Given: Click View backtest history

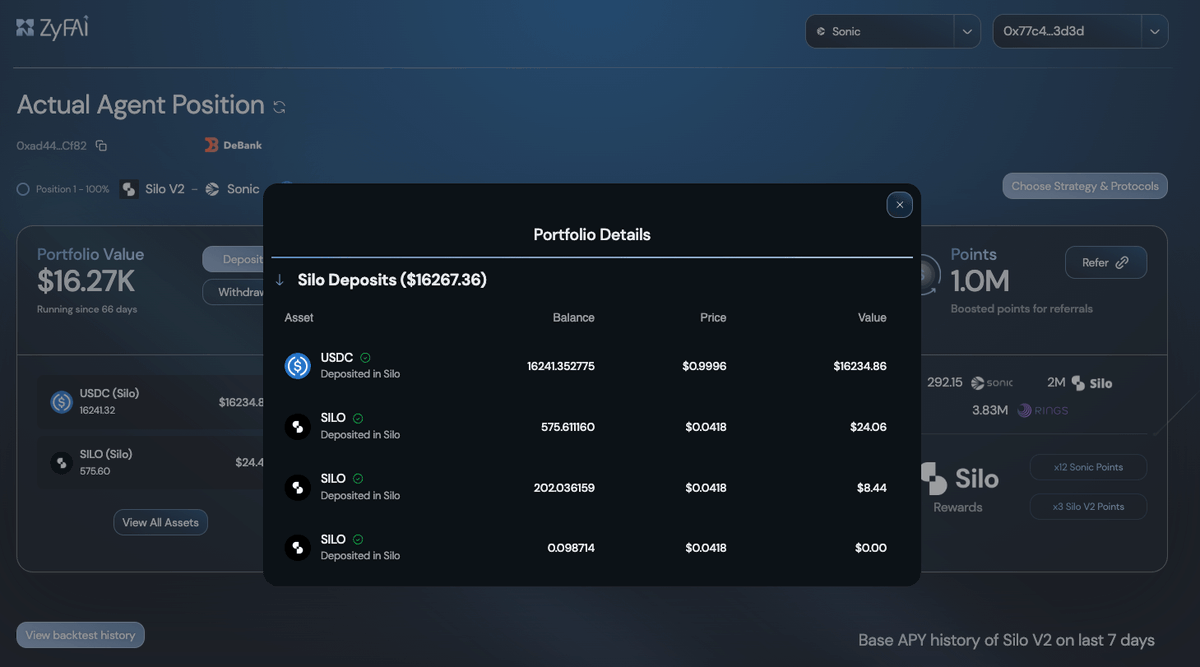Looking at the screenshot, I should 80,635.
